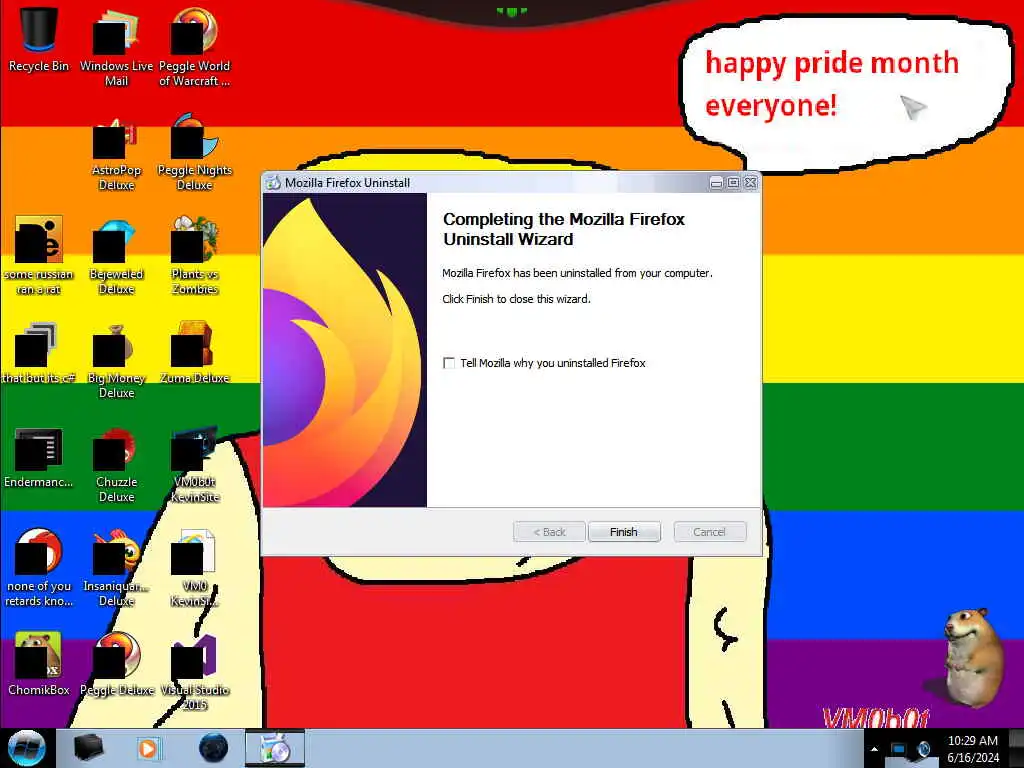
Task: Select the Visual Studio 2015 icon
Action: coord(195,671)
